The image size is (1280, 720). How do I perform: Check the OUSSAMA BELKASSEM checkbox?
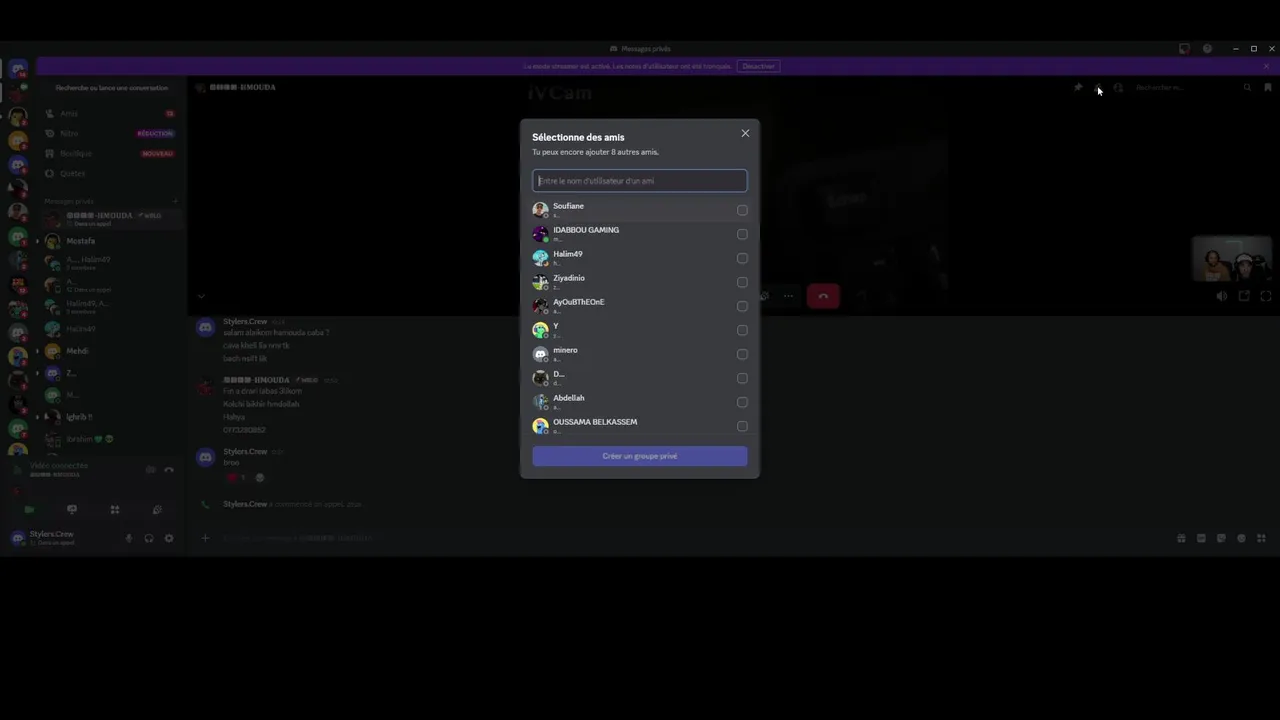point(742,426)
